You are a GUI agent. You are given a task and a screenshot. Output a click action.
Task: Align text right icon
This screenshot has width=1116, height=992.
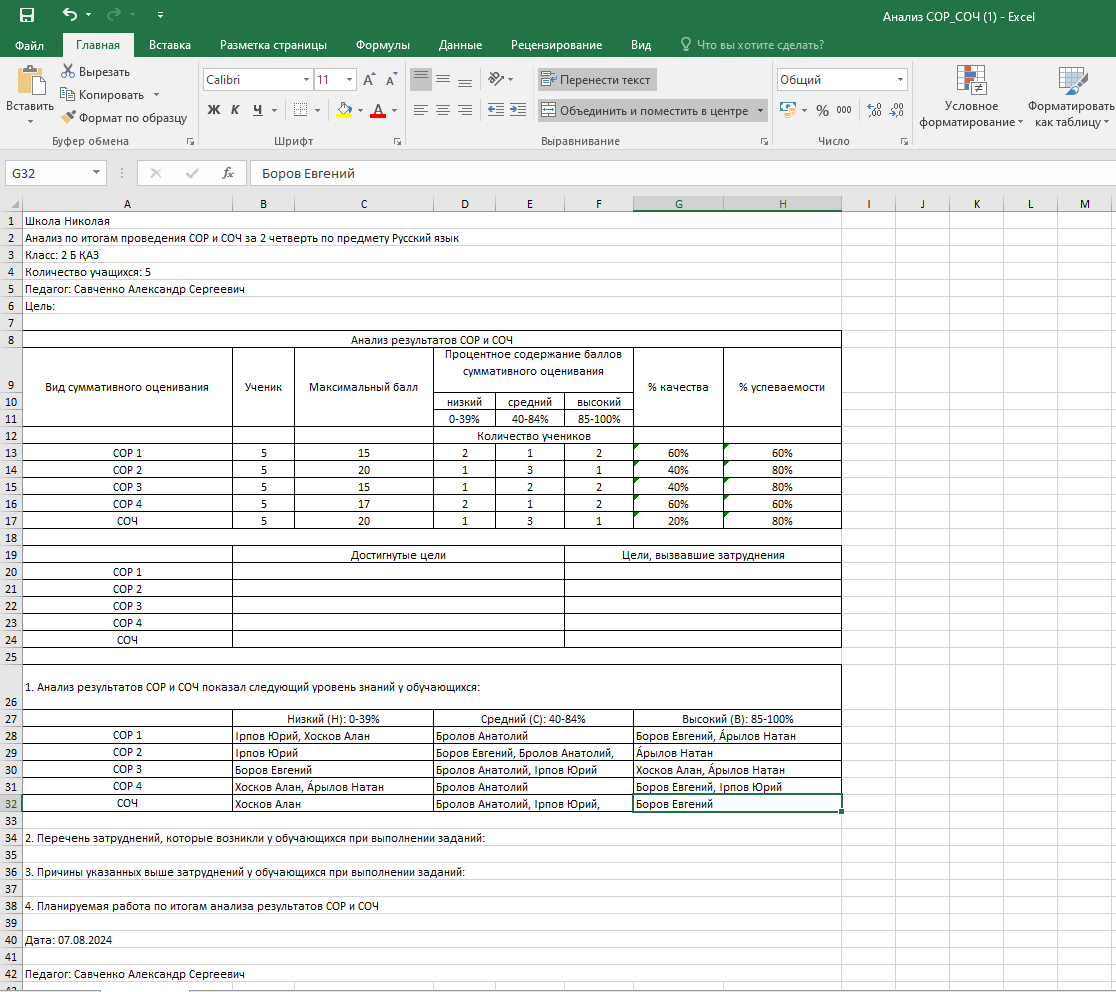pyautogui.click(x=465, y=110)
